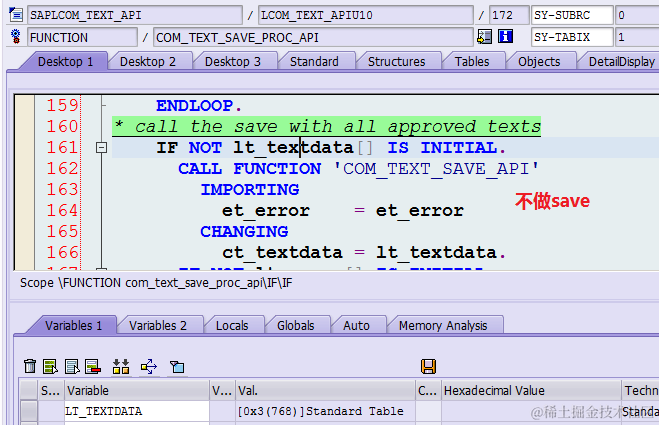Screen dimensions: 659x425
Task: Click the SY-TABIX field
Action: tap(572, 37)
